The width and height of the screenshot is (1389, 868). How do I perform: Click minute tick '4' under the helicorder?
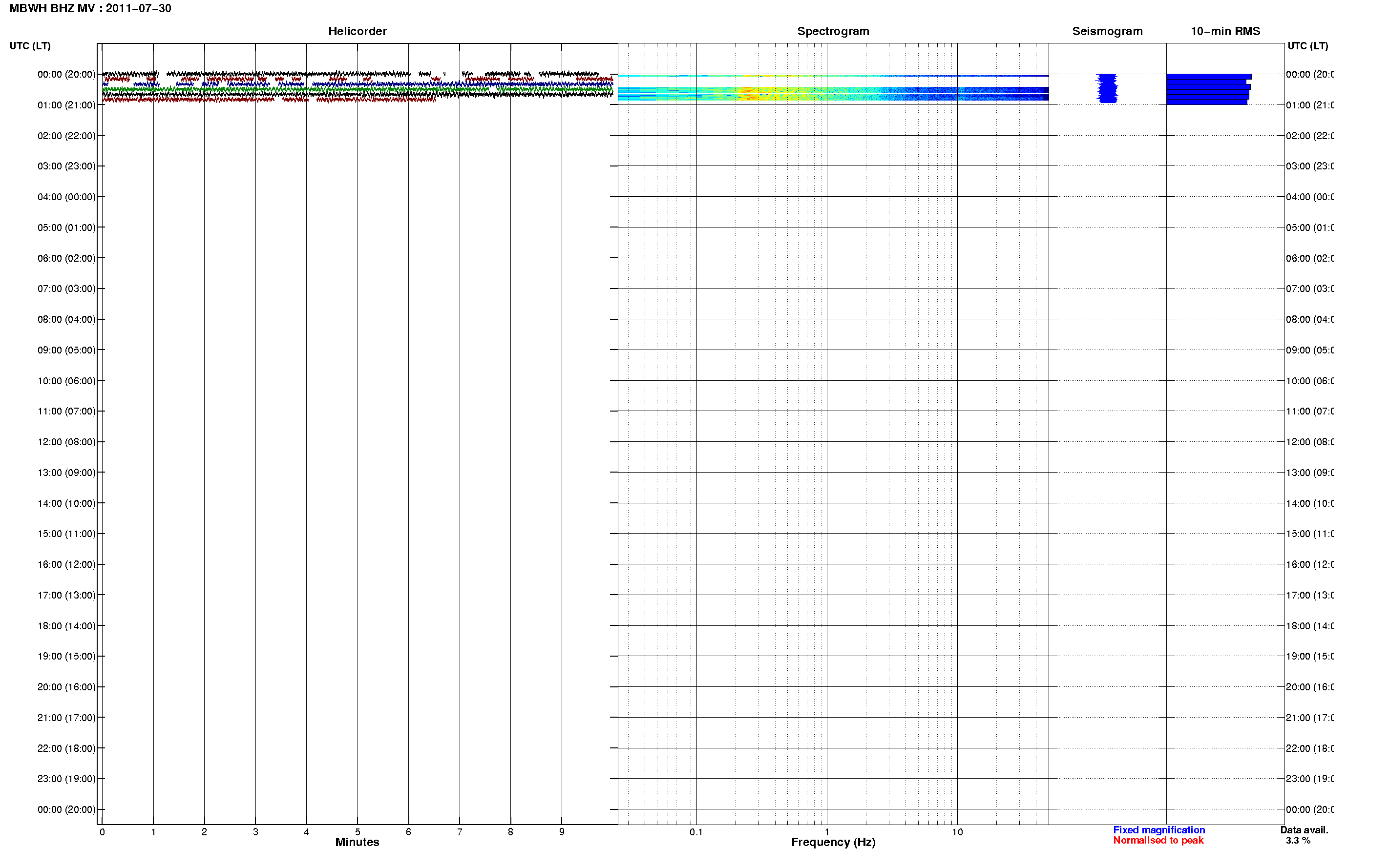point(307,832)
